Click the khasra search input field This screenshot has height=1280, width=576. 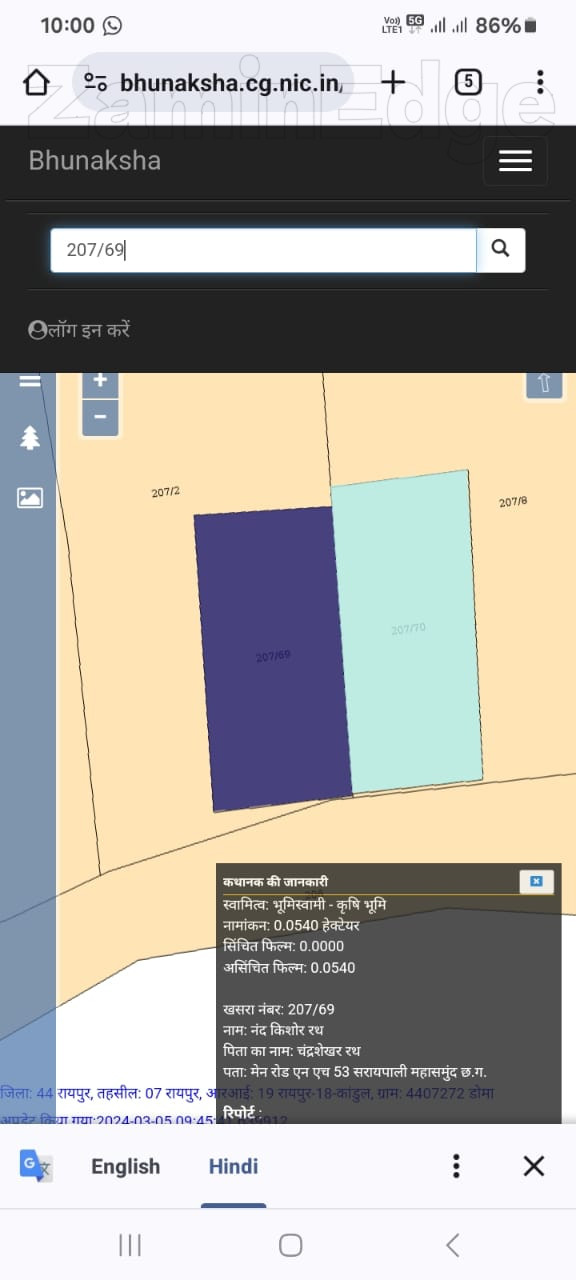click(264, 250)
